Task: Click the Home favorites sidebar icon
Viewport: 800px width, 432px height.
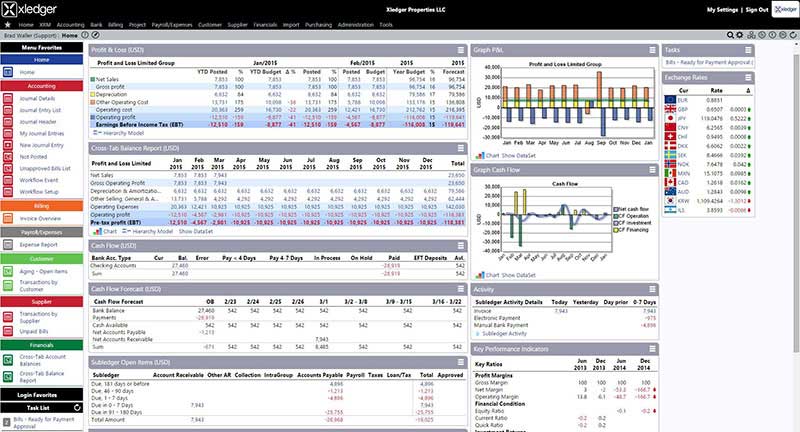Action: pyautogui.click(x=8, y=72)
